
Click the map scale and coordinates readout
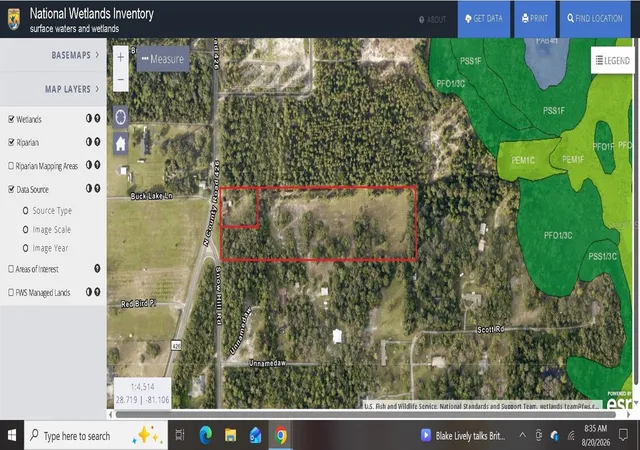[x=142, y=393]
